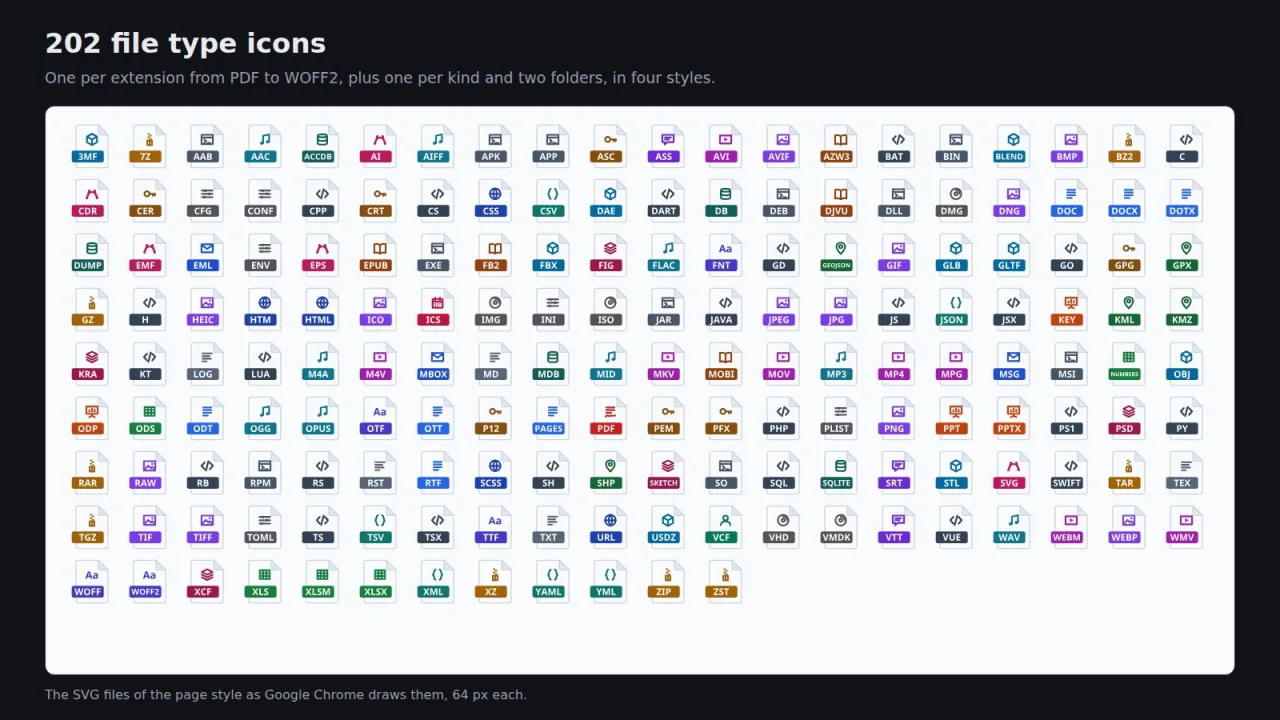Select the NUMBERS spreadsheet icon

pyautogui.click(x=1128, y=363)
